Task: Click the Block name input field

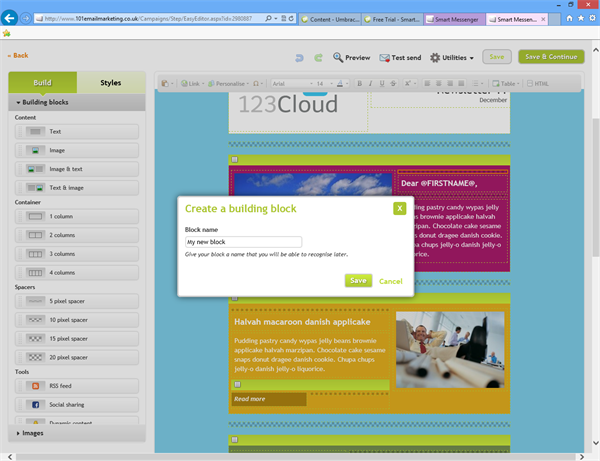Action: point(243,242)
